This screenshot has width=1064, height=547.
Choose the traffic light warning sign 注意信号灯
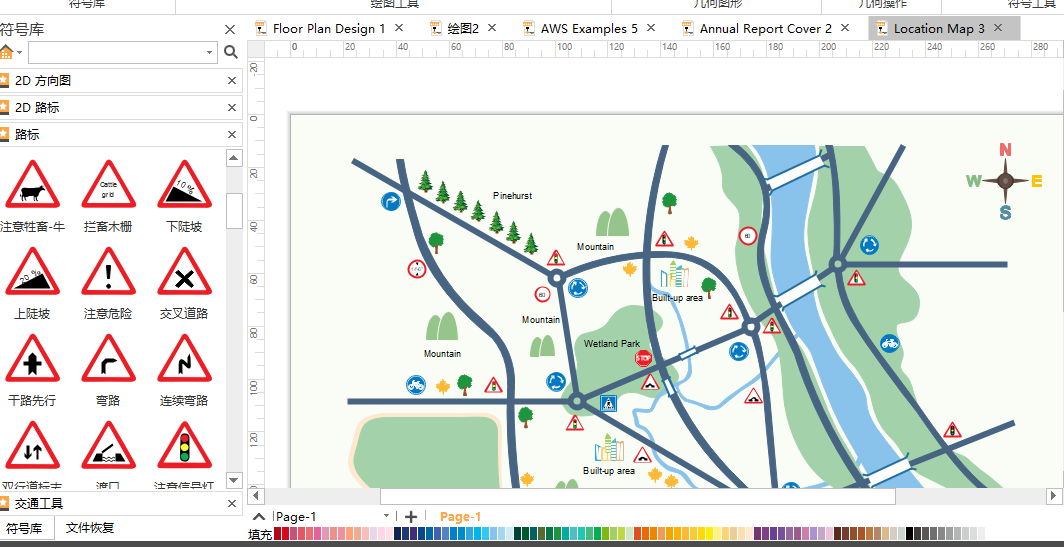click(x=185, y=445)
